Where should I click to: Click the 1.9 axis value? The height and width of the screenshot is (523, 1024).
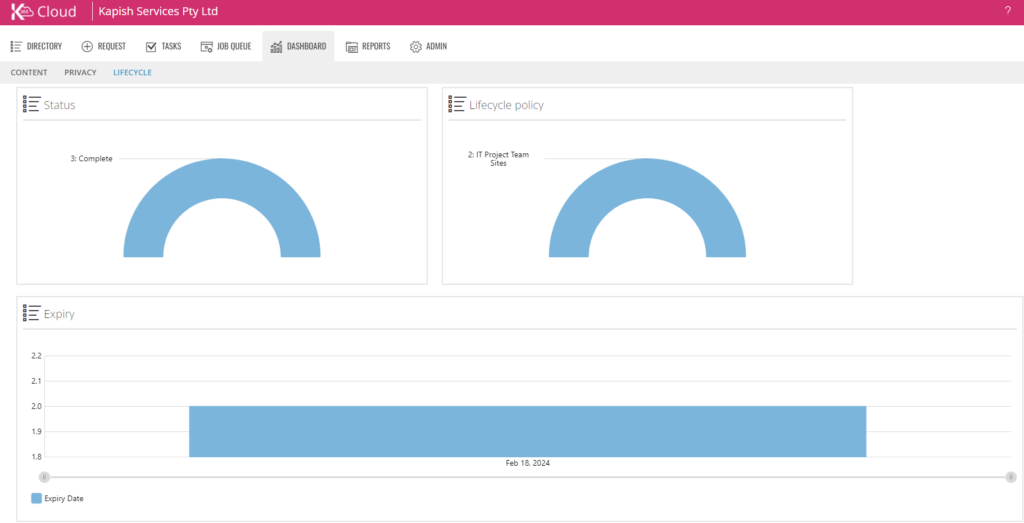[x=36, y=432]
